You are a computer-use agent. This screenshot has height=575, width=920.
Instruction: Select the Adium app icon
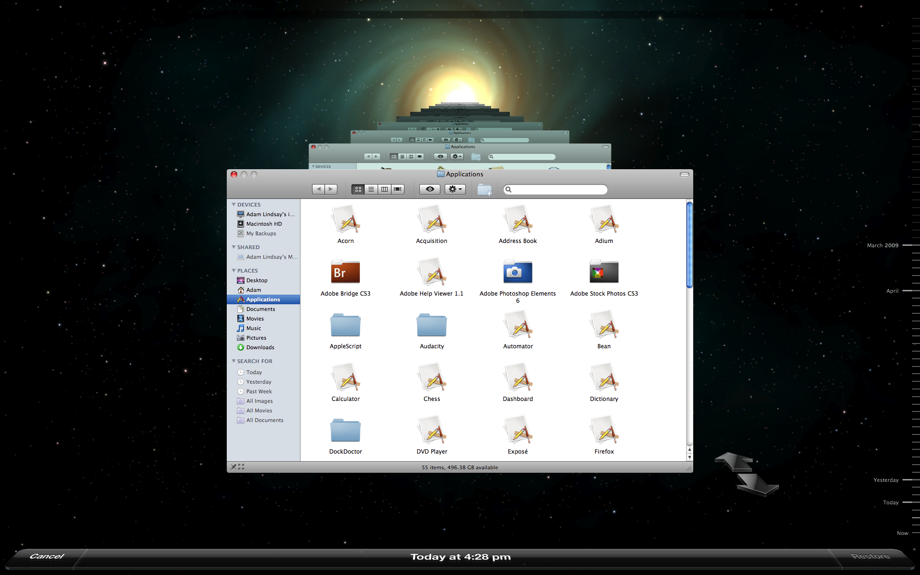tap(604, 220)
